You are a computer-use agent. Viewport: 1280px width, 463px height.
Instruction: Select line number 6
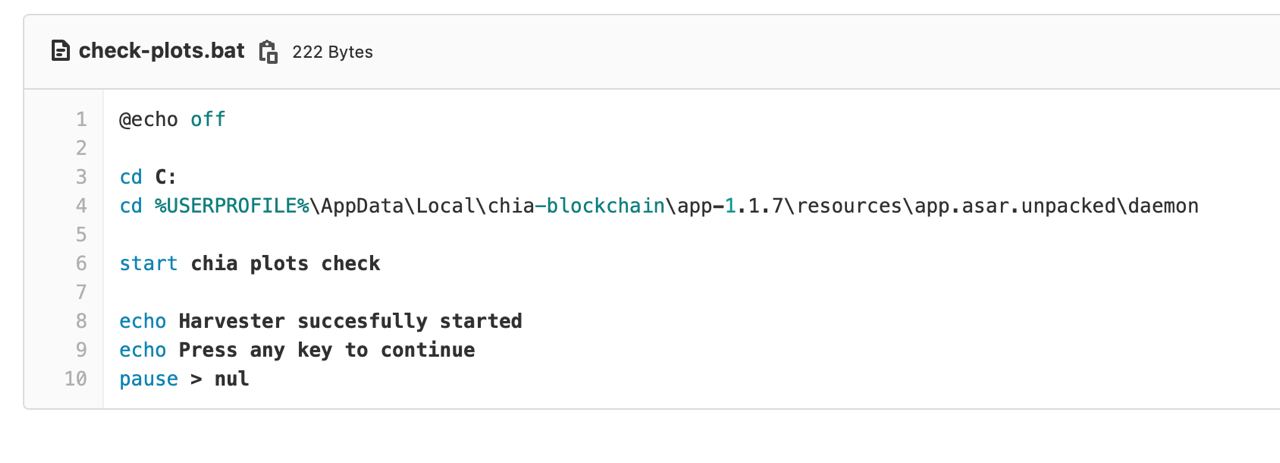[81, 264]
